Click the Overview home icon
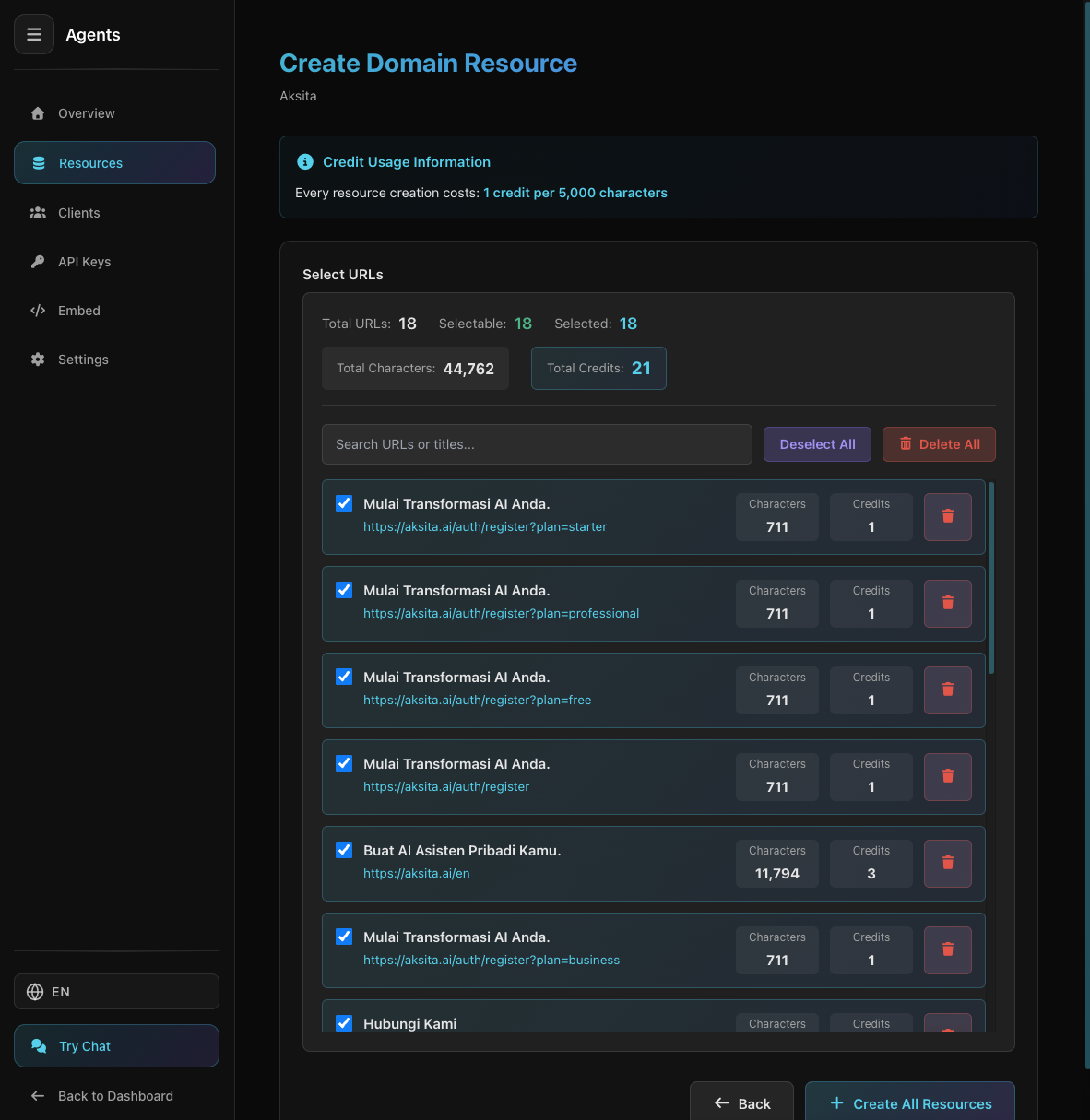Screen dimensions: 1090x1120 [37, 112]
